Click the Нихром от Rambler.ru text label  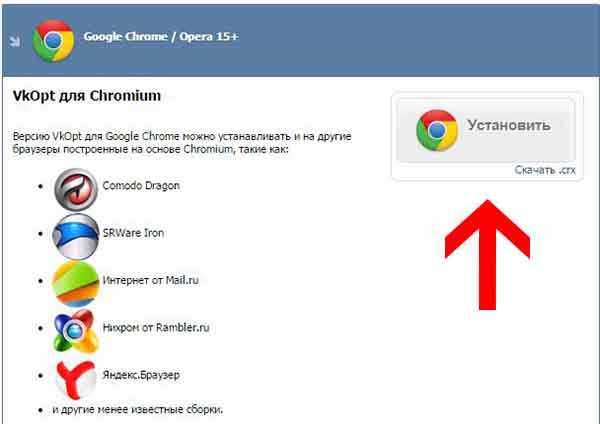click(x=156, y=328)
